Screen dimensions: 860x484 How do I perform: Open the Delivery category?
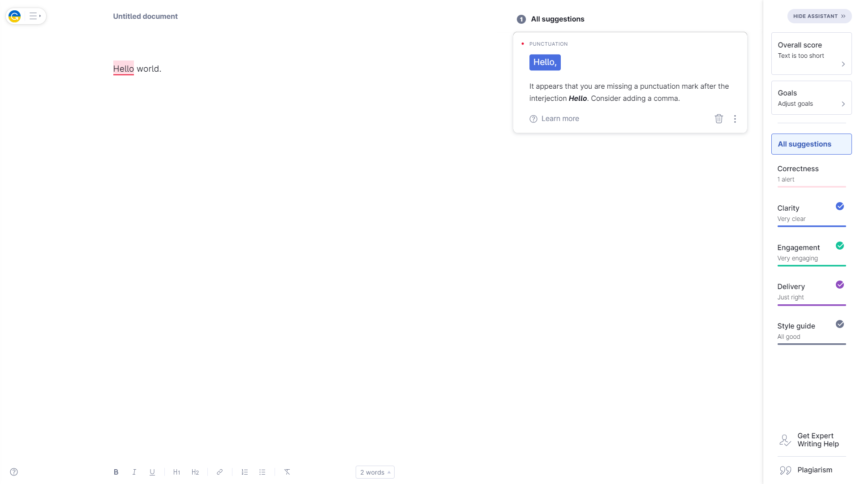[x=811, y=292]
